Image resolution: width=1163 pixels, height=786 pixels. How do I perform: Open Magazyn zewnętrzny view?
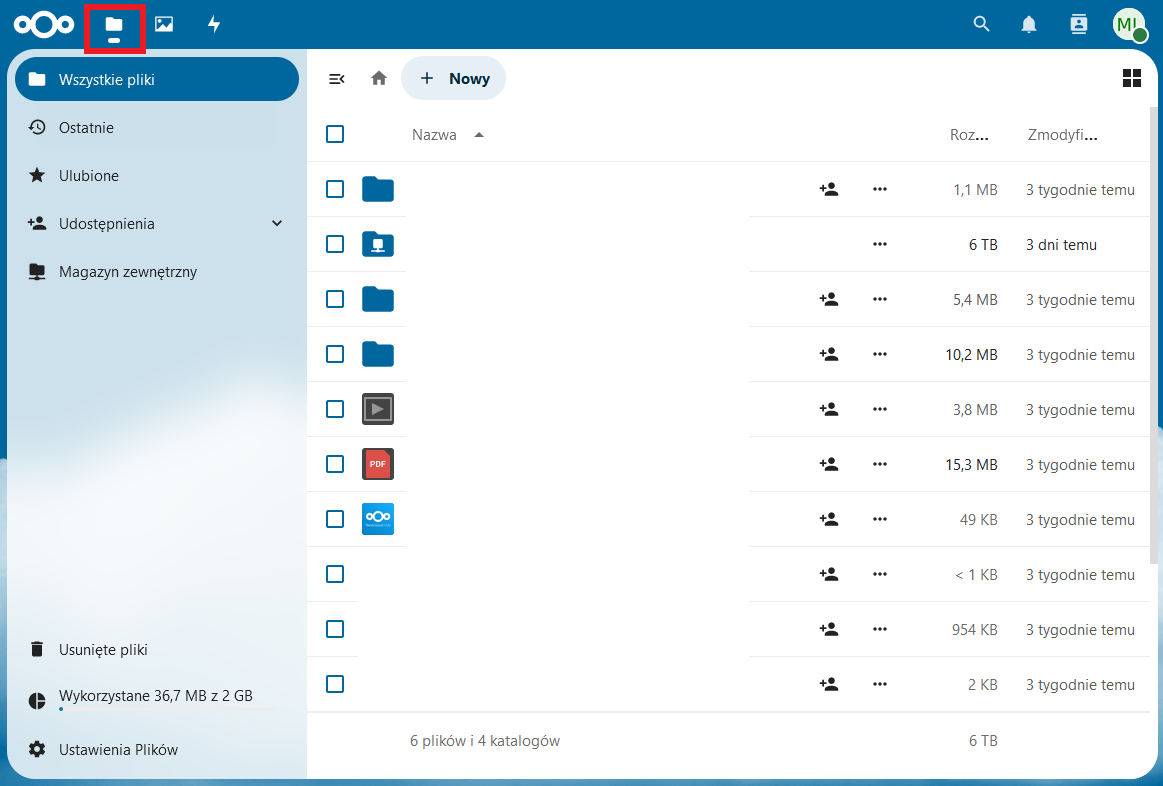click(157, 271)
